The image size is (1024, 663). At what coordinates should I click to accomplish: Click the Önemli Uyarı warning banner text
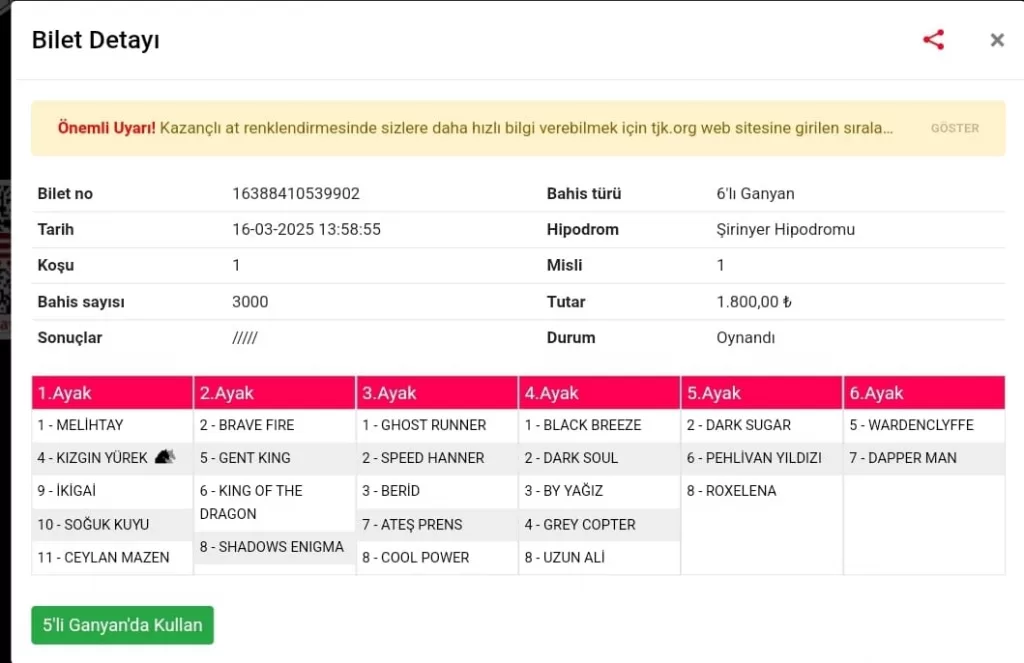tap(475, 128)
